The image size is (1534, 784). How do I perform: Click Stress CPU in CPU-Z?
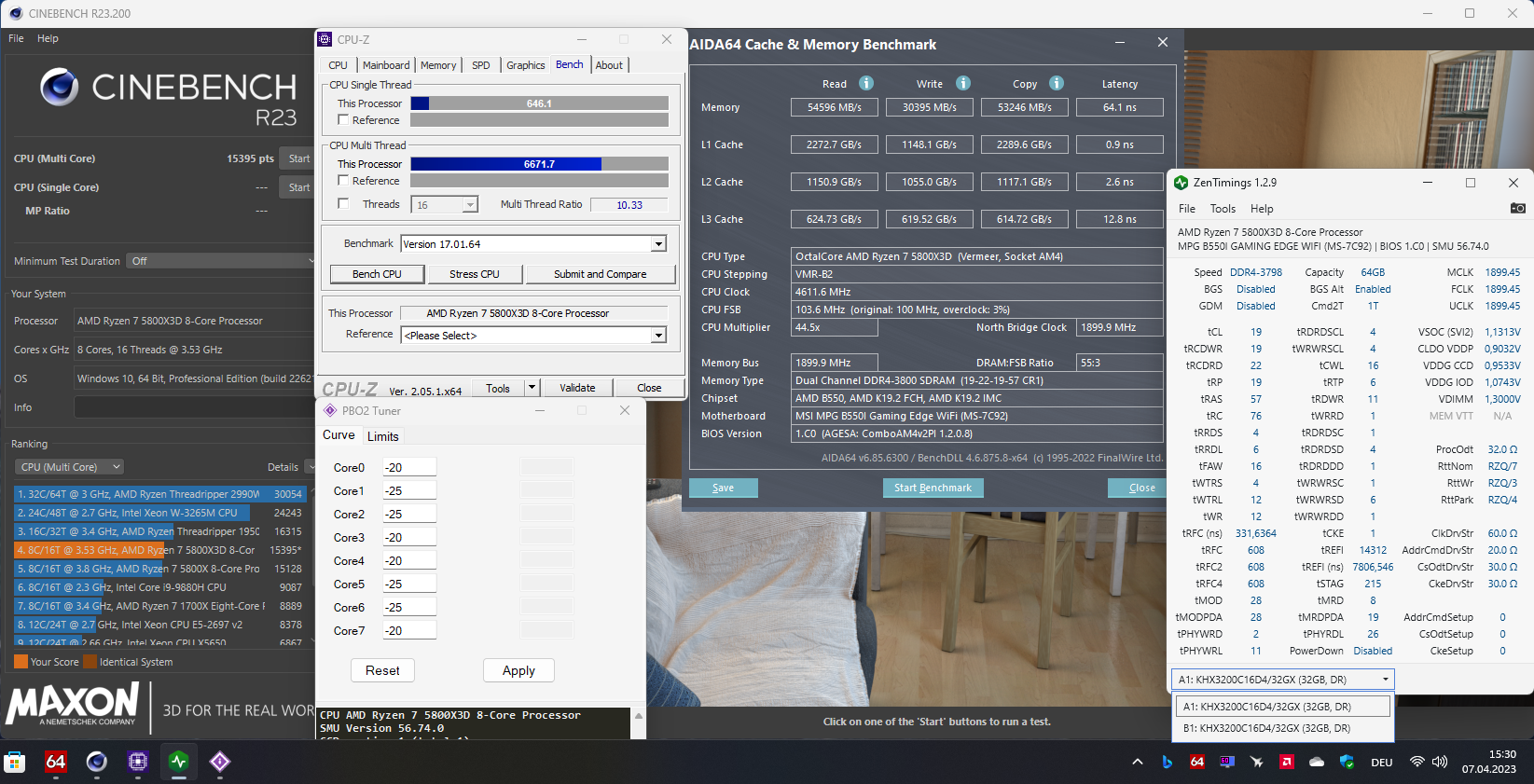[x=475, y=274]
